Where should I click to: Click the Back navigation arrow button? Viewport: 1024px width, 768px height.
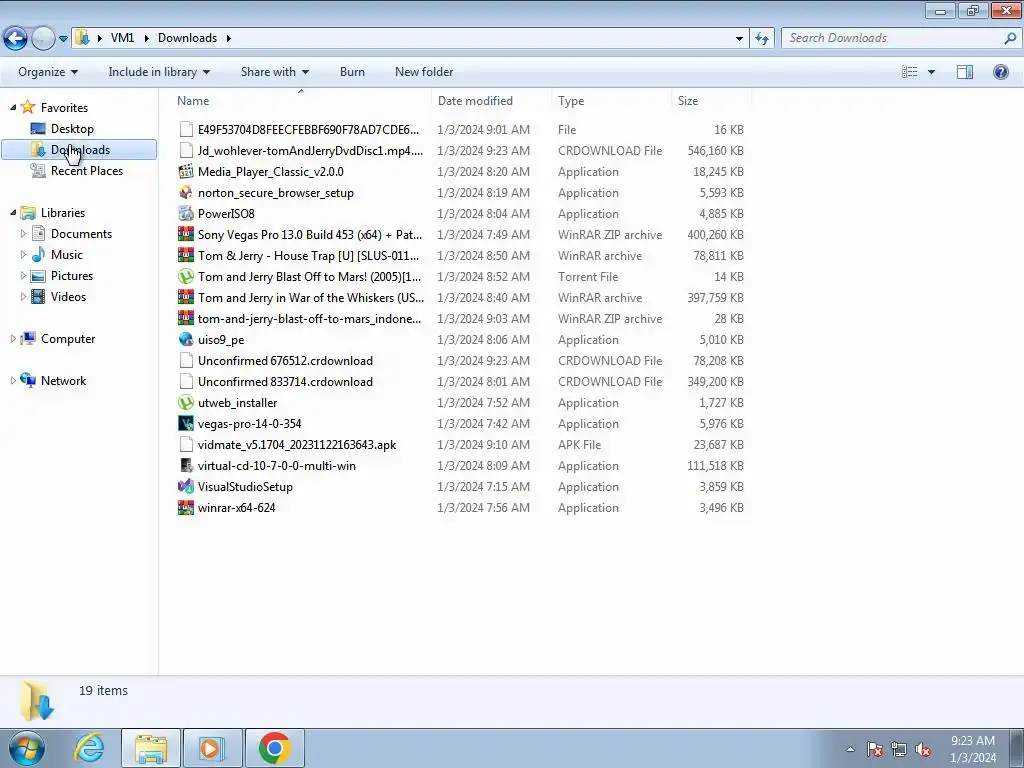[16, 38]
